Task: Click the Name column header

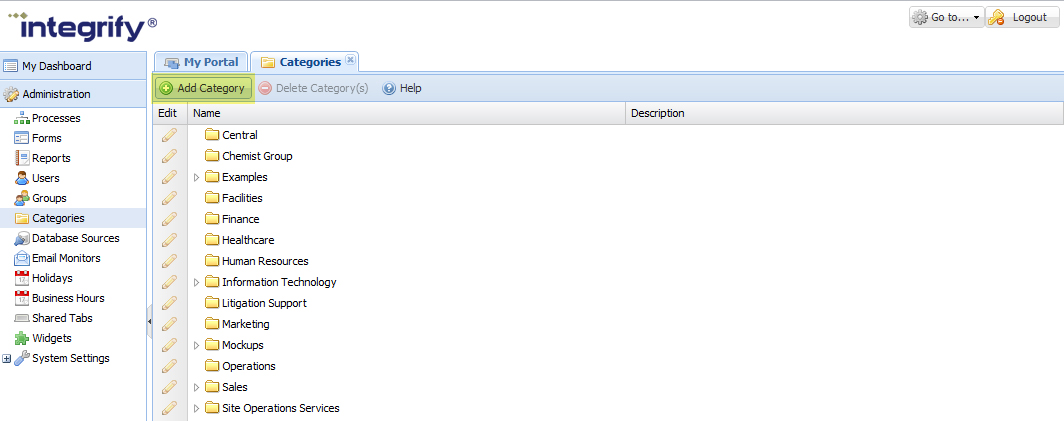Action: pyautogui.click(x=406, y=113)
